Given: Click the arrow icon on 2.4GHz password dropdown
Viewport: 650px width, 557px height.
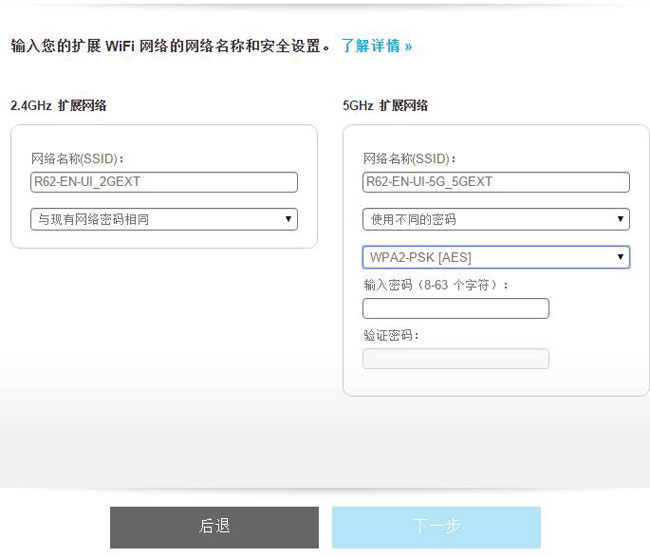Looking at the screenshot, I should point(288,219).
